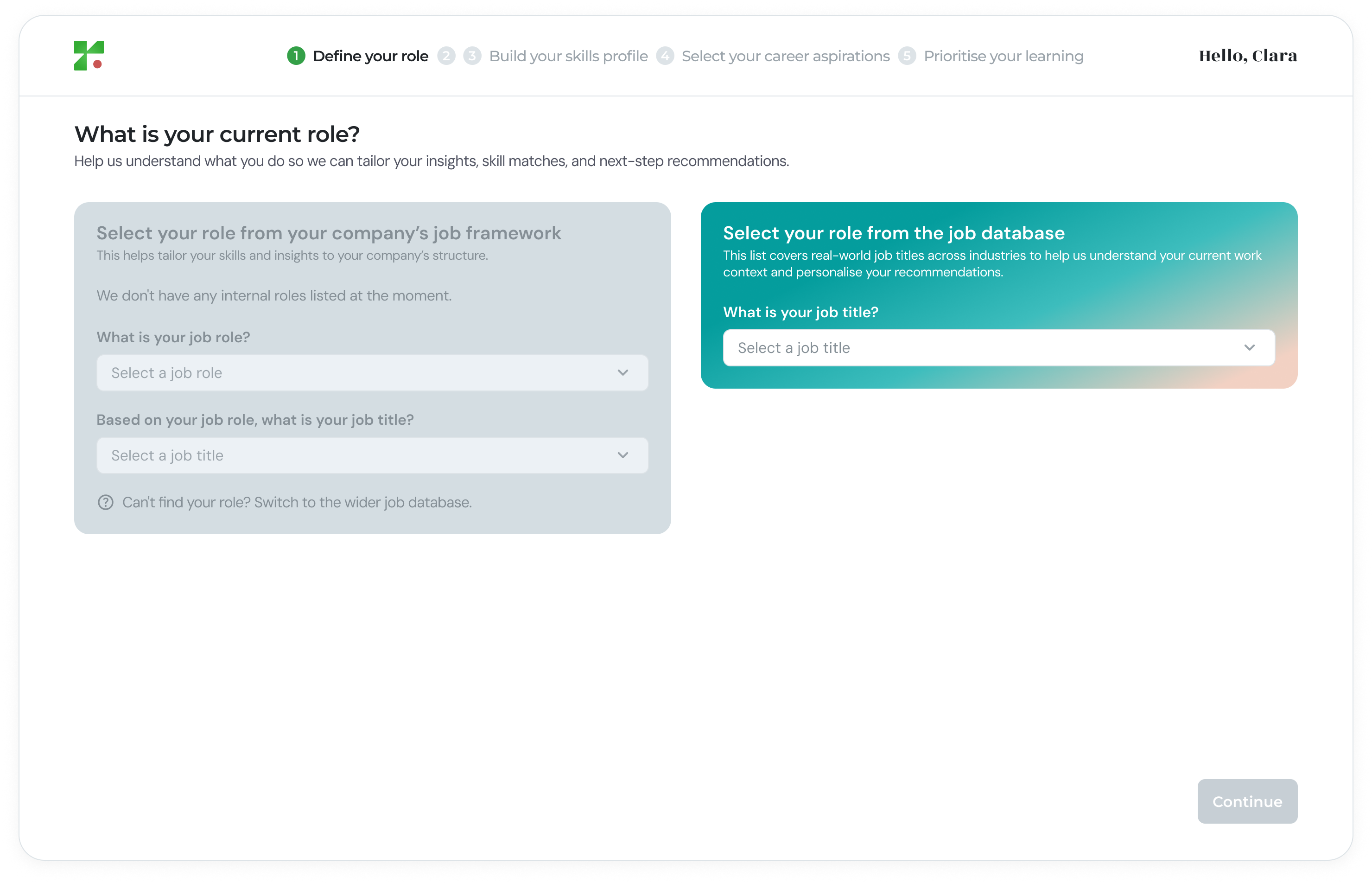Click the chevron in the job role field
Viewport: 1372px width, 883px height.
point(623,373)
